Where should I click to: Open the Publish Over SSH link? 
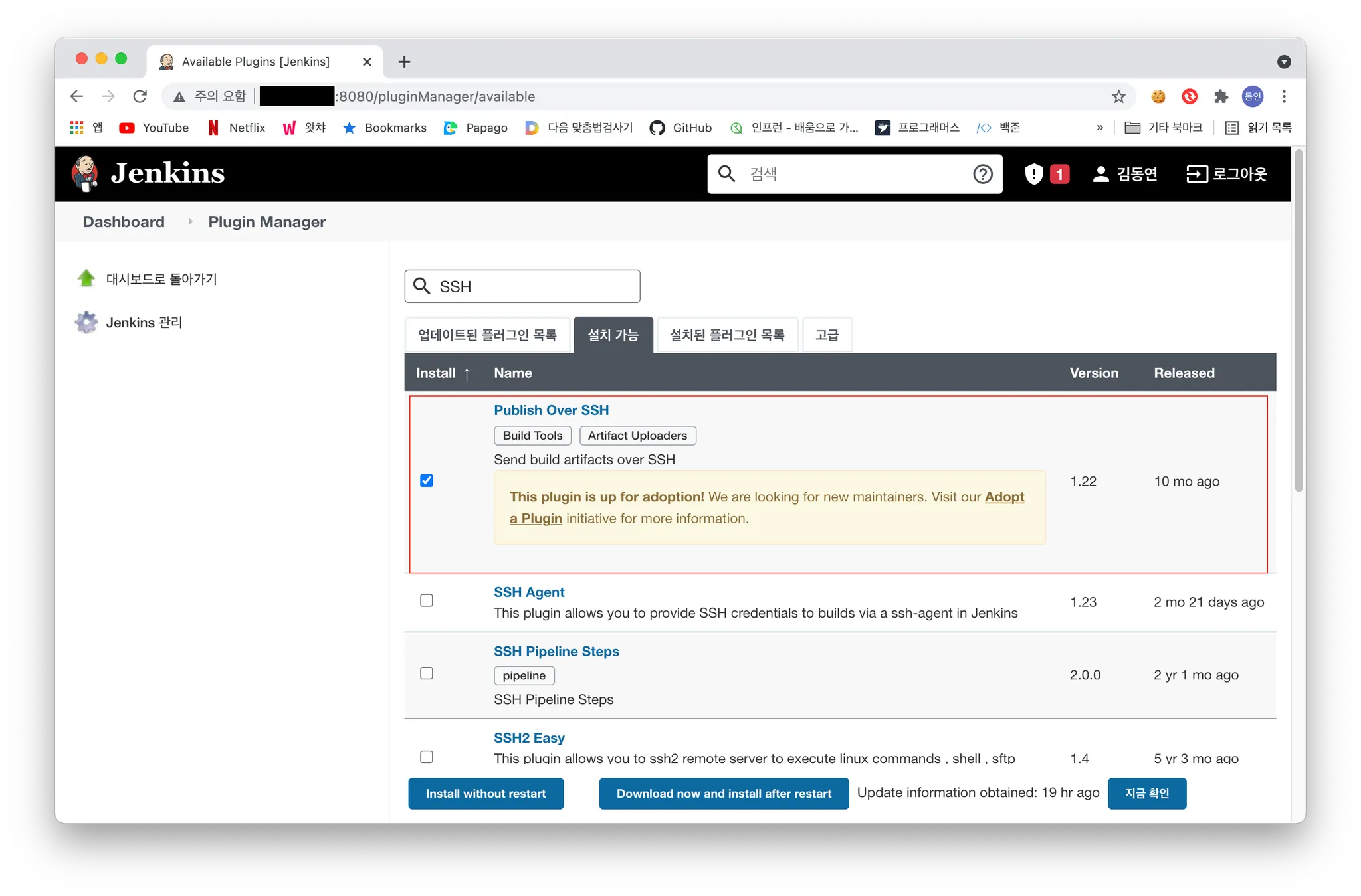[551, 410]
